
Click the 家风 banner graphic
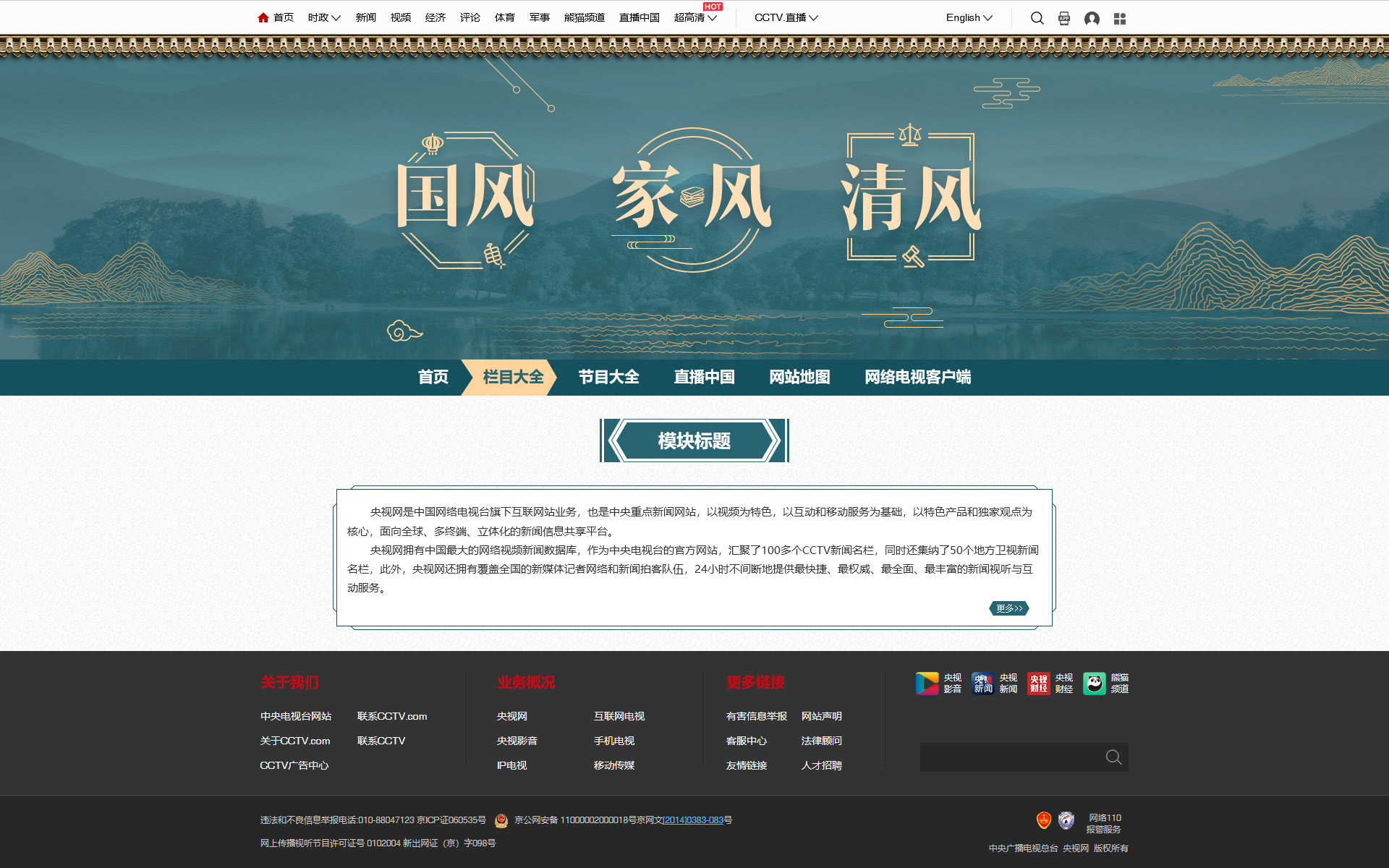point(692,200)
